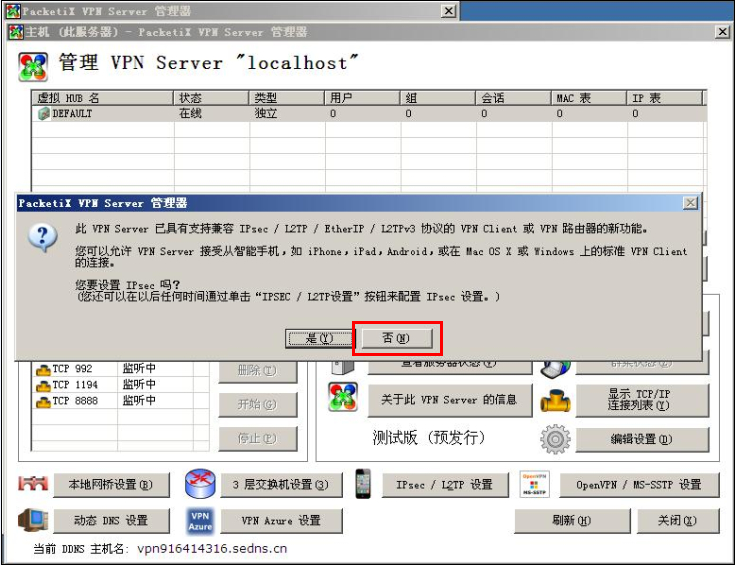This screenshot has height=565, width=735.
Task: Click the 独立 type cell of DEFAULT
Action: (x=266, y=113)
